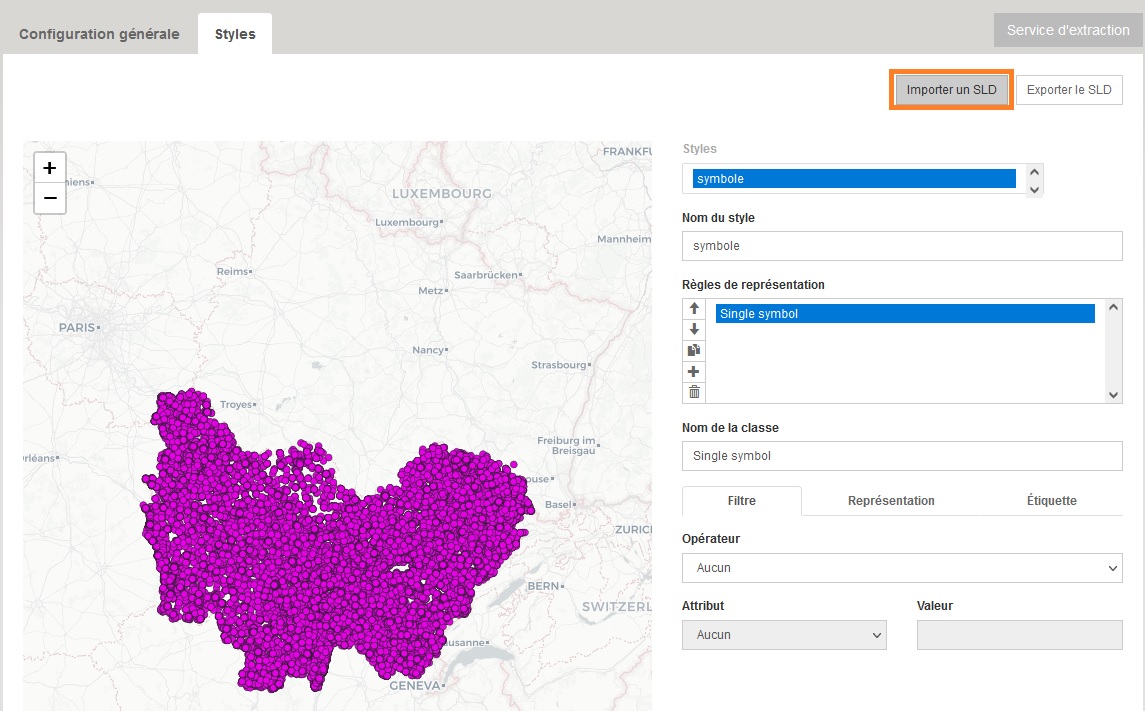This screenshot has width=1145, height=711.
Task: Open the Opérateur dropdown
Action: coord(902,568)
